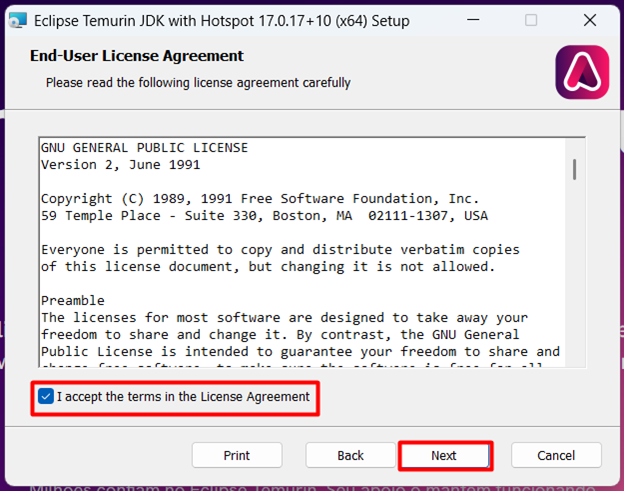The image size is (624, 491).
Task: Click the 'Version 2, June 1991' line
Action: (x=120, y=164)
